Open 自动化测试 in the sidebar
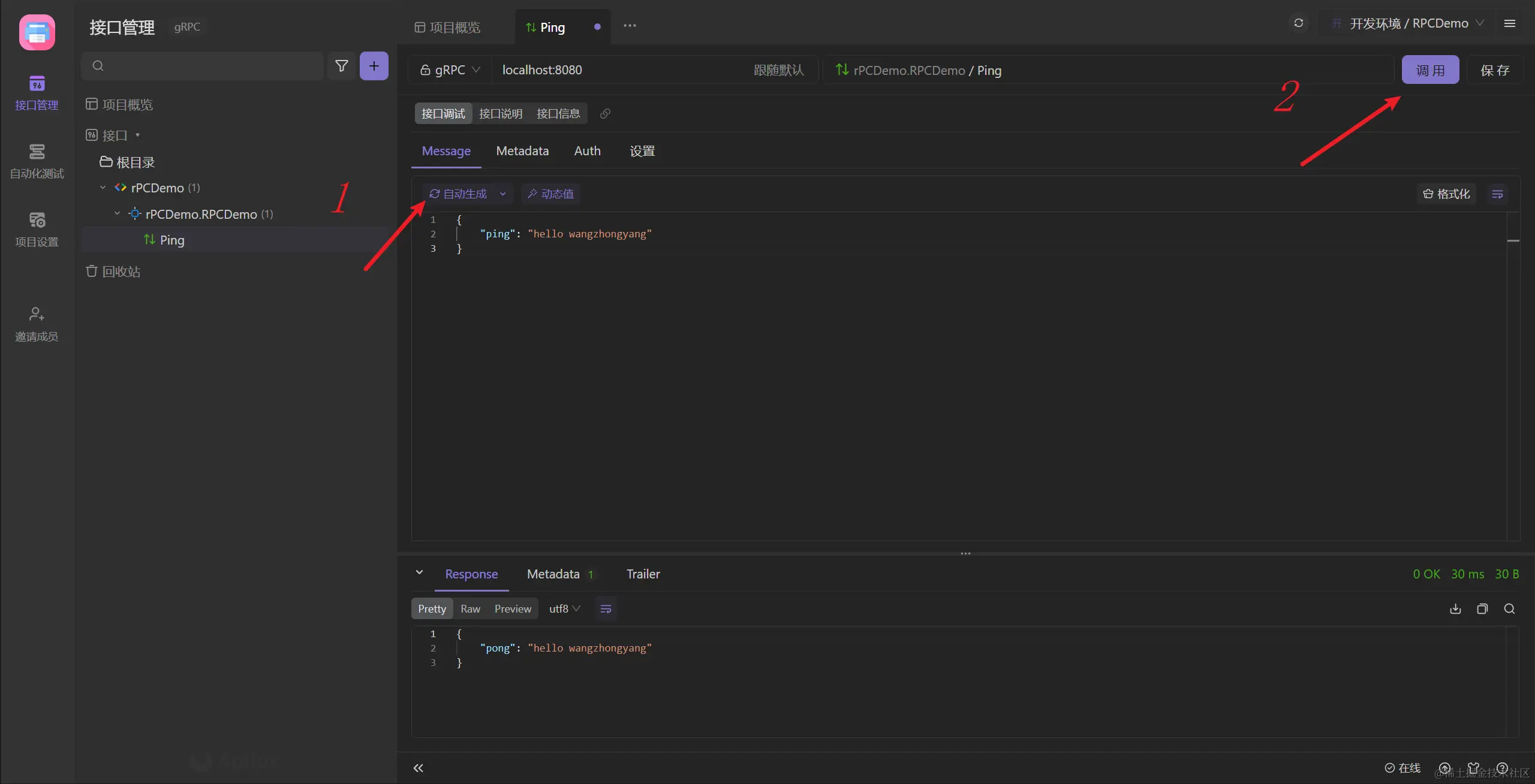1535x784 pixels. pyautogui.click(x=37, y=161)
